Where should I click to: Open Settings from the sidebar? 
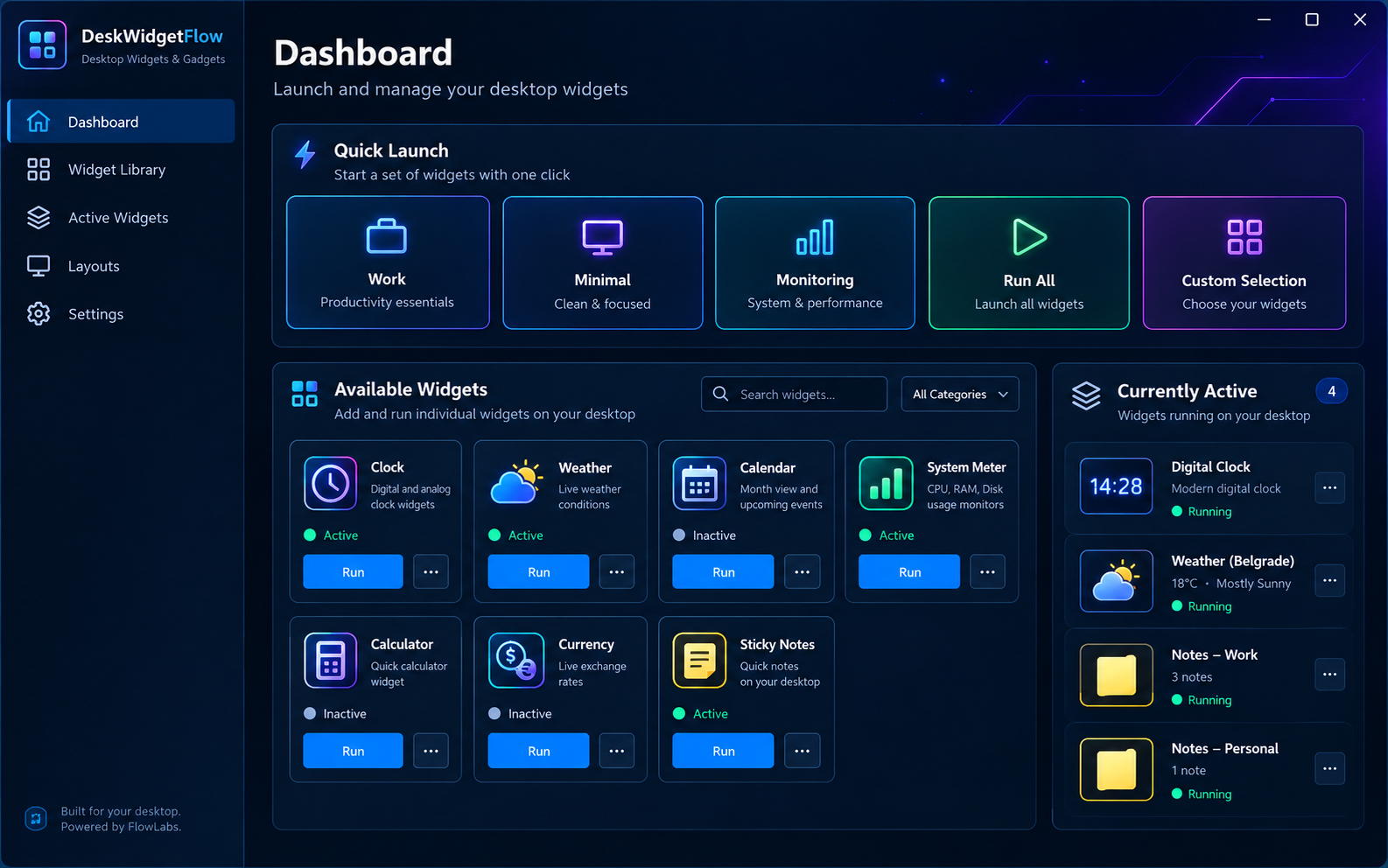tap(121, 314)
